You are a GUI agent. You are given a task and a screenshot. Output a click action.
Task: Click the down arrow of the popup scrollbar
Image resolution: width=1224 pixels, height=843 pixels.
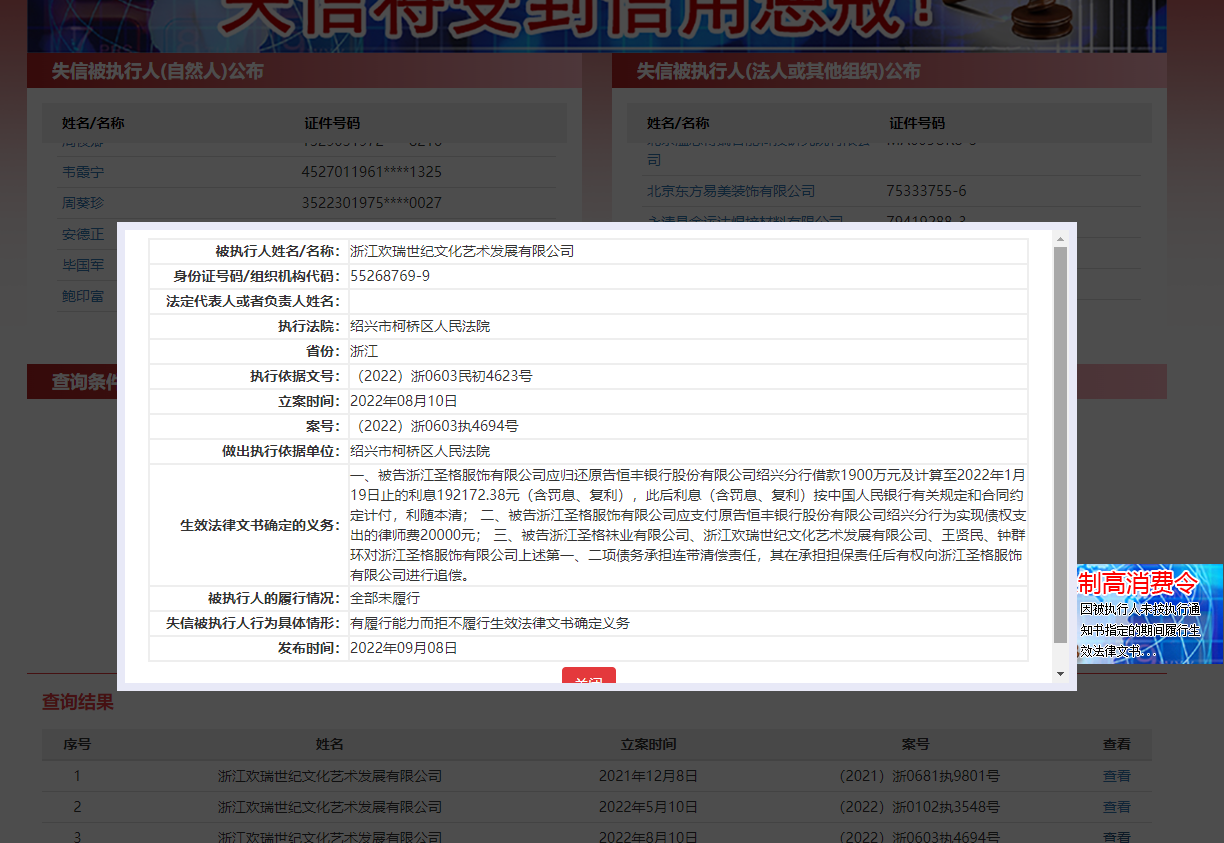click(1060, 674)
